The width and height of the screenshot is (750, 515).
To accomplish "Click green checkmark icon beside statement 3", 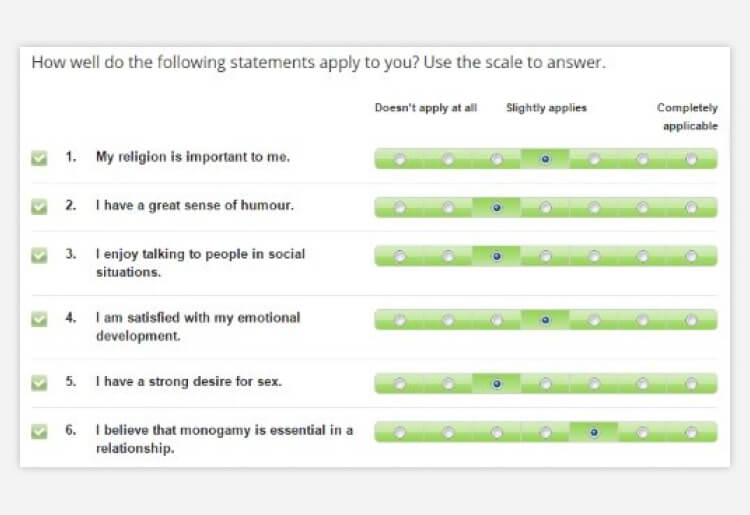I will tap(39, 255).
